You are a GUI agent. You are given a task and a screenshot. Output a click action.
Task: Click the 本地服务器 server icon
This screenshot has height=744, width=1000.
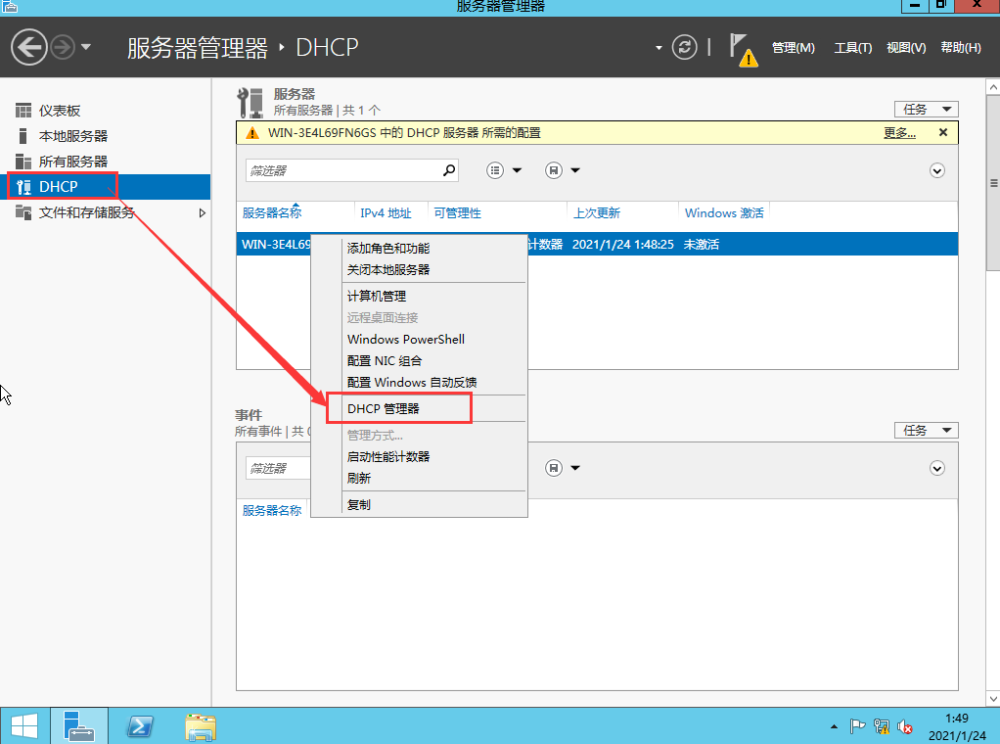tap(24, 136)
